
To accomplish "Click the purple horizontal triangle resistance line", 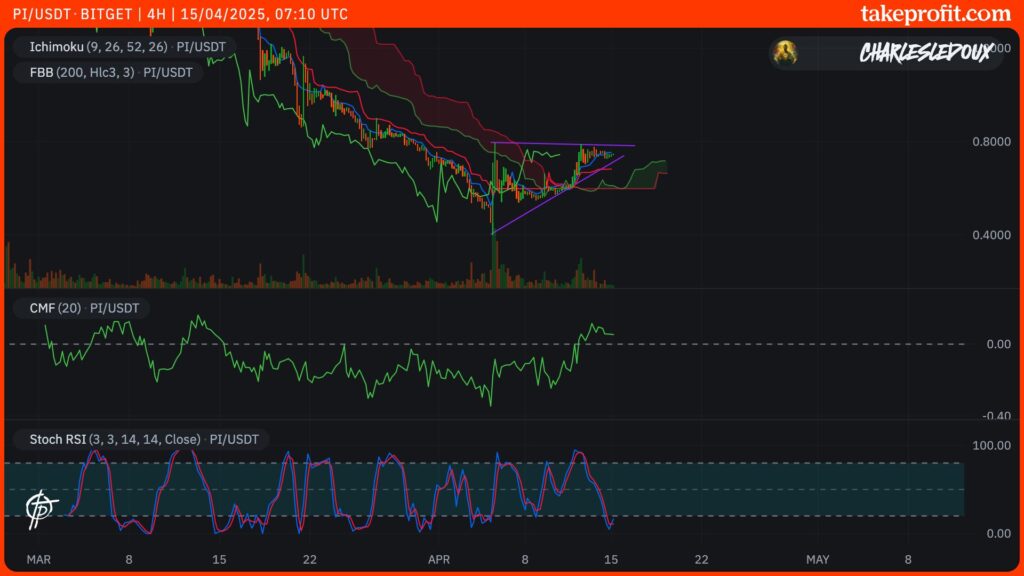I will point(560,145).
